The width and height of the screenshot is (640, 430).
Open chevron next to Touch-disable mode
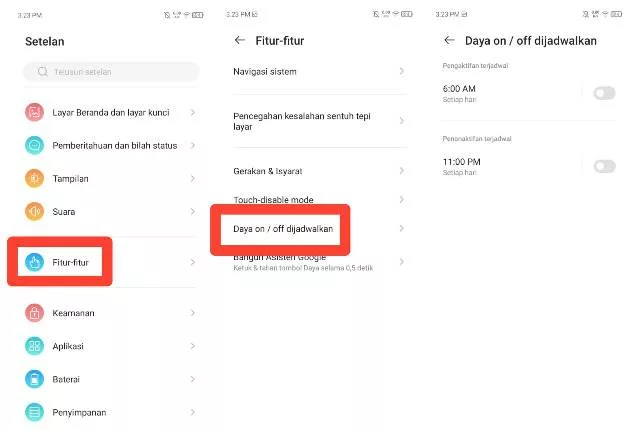pyautogui.click(x=401, y=200)
